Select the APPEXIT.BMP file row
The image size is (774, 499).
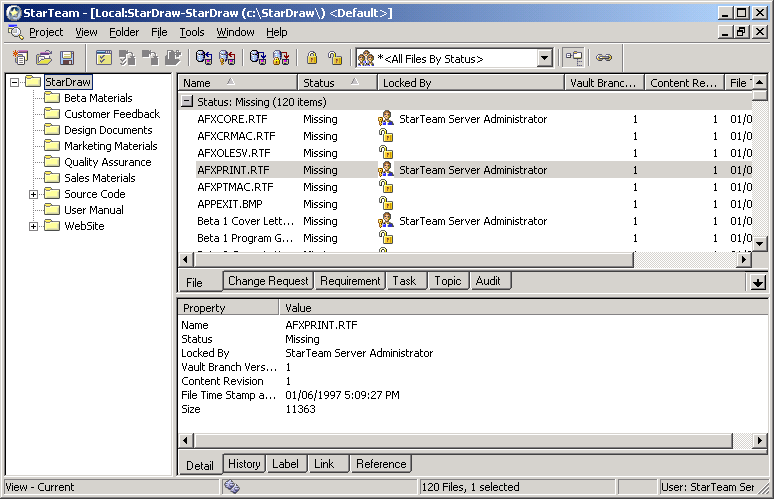[x=229, y=204]
